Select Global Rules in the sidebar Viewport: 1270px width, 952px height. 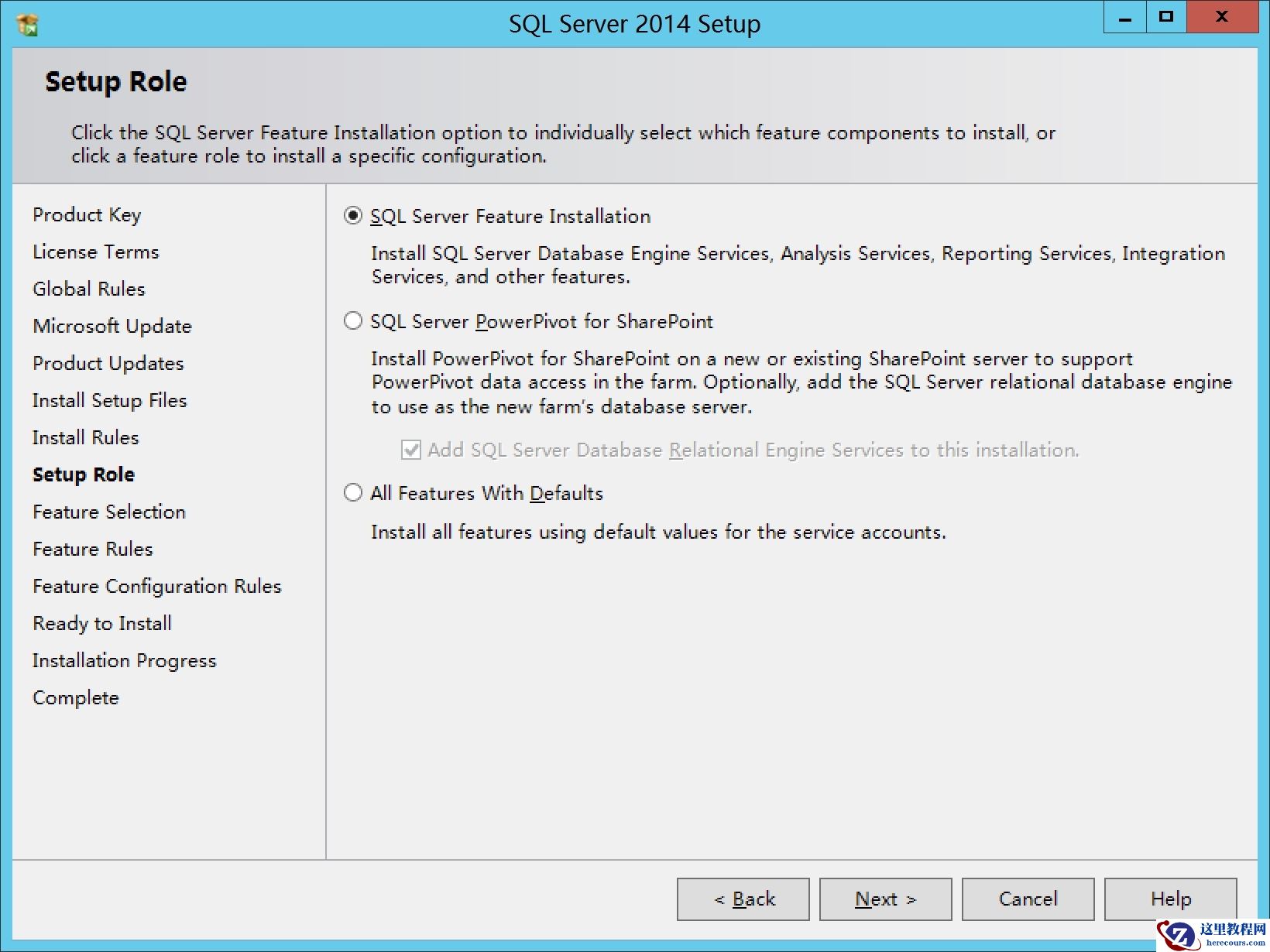[x=88, y=289]
